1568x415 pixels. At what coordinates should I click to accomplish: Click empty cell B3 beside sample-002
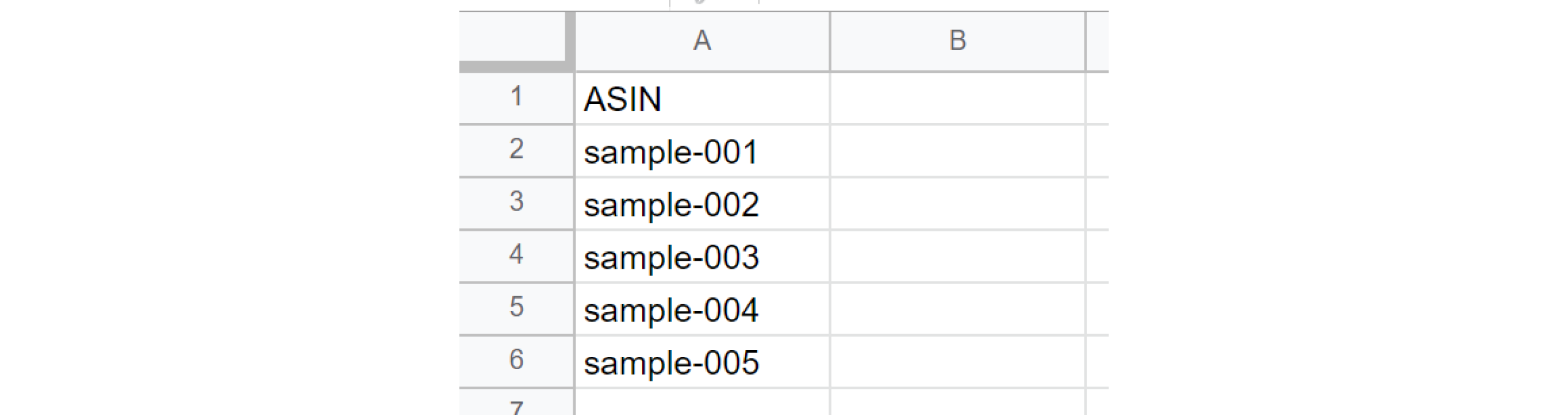[x=957, y=204]
